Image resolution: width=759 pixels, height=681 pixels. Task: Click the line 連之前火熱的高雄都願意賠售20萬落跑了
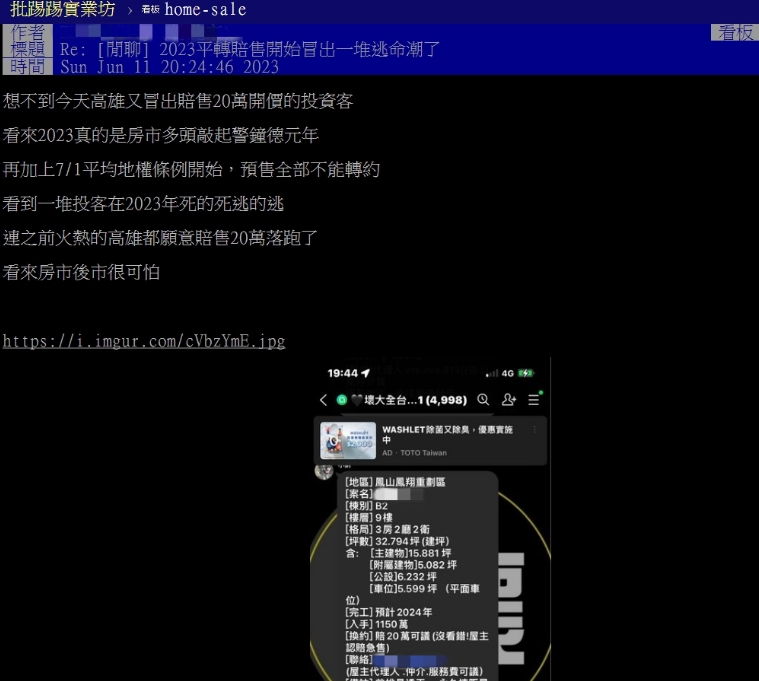(x=160, y=238)
